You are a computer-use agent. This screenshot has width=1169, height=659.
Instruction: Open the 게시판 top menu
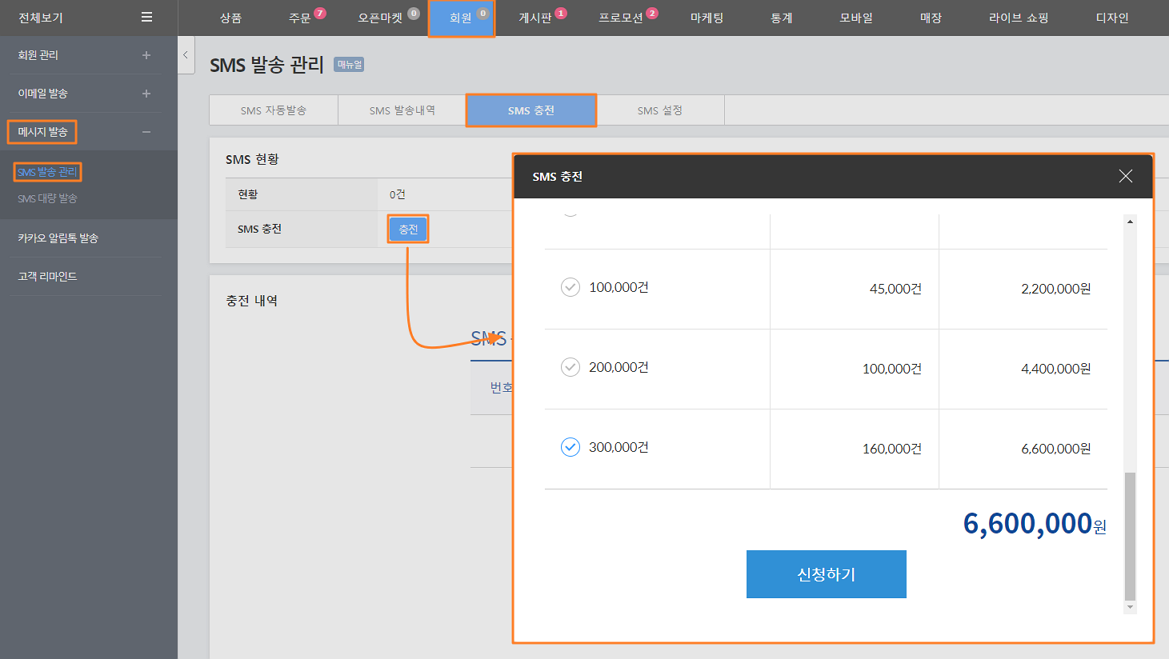(535, 18)
